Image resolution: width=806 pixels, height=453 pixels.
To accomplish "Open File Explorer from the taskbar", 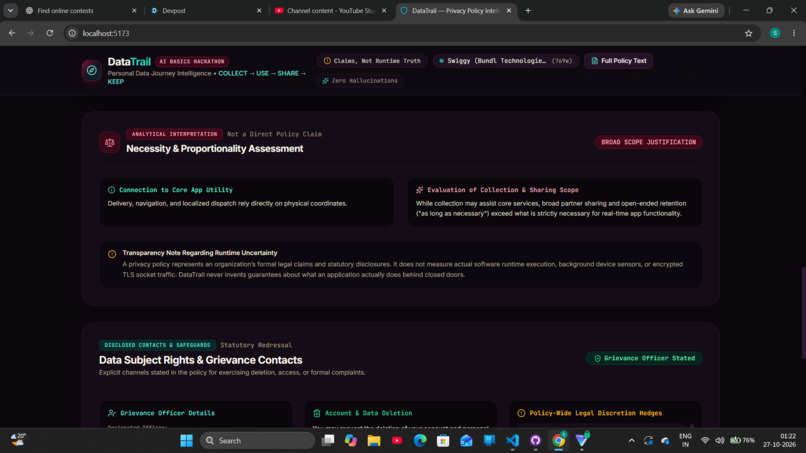I will click(374, 440).
